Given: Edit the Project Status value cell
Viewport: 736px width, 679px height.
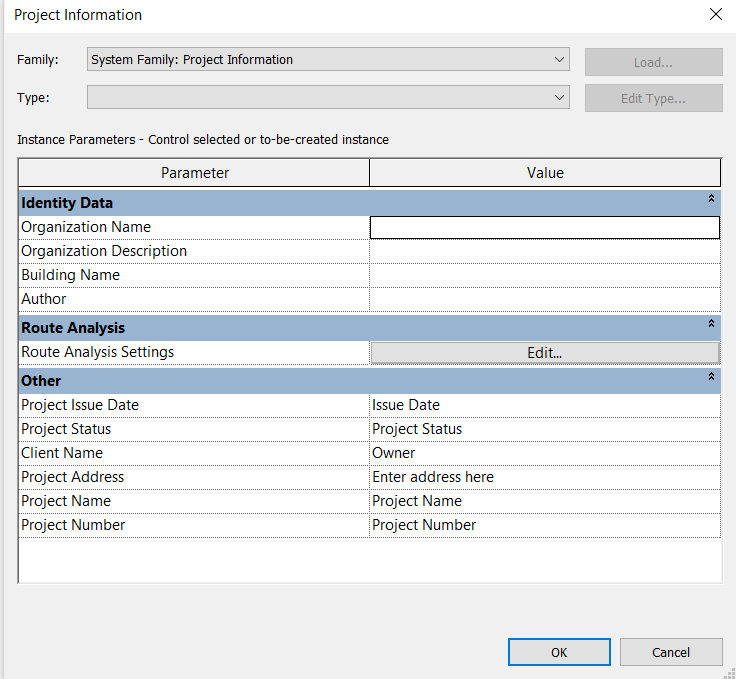Looking at the screenshot, I should click(x=545, y=429).
